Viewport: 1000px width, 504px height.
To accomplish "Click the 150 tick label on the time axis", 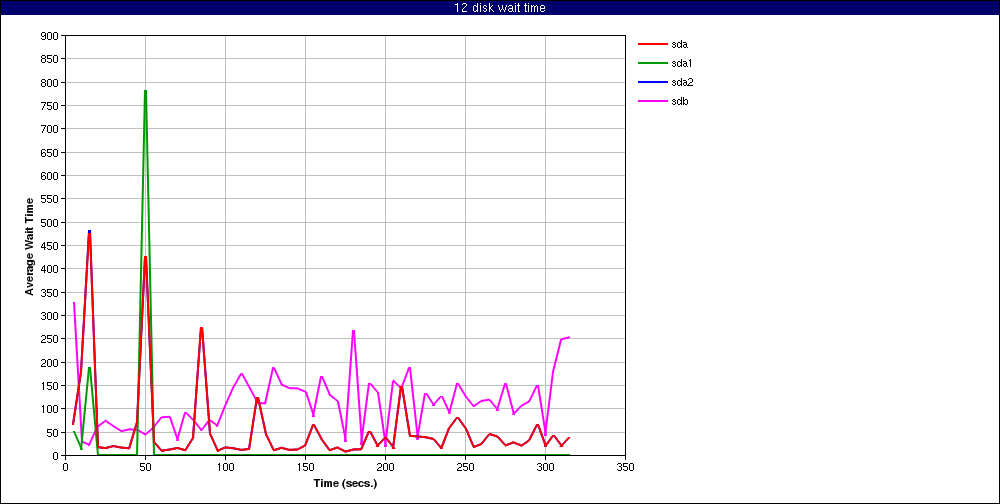I will pyautogui.click(x=305, y=467).
